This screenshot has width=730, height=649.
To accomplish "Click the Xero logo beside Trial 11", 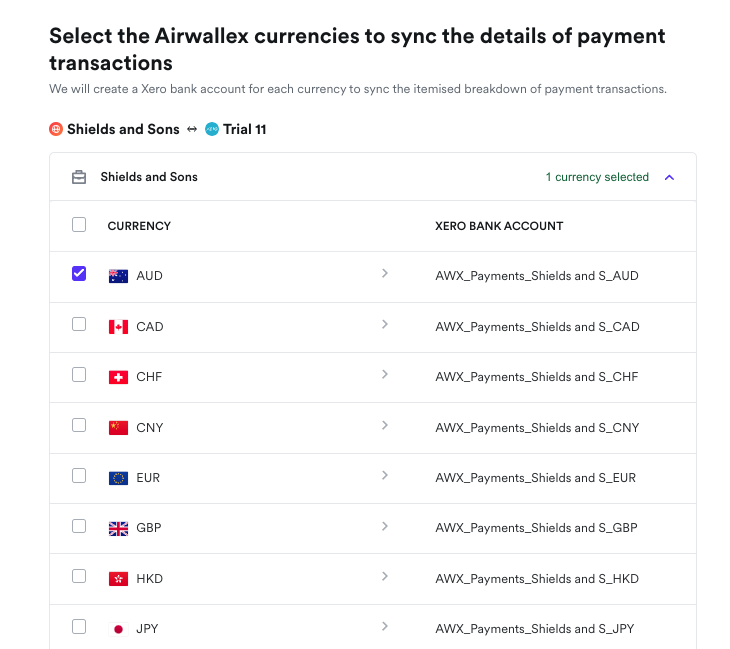I will (x=212, y=129).
